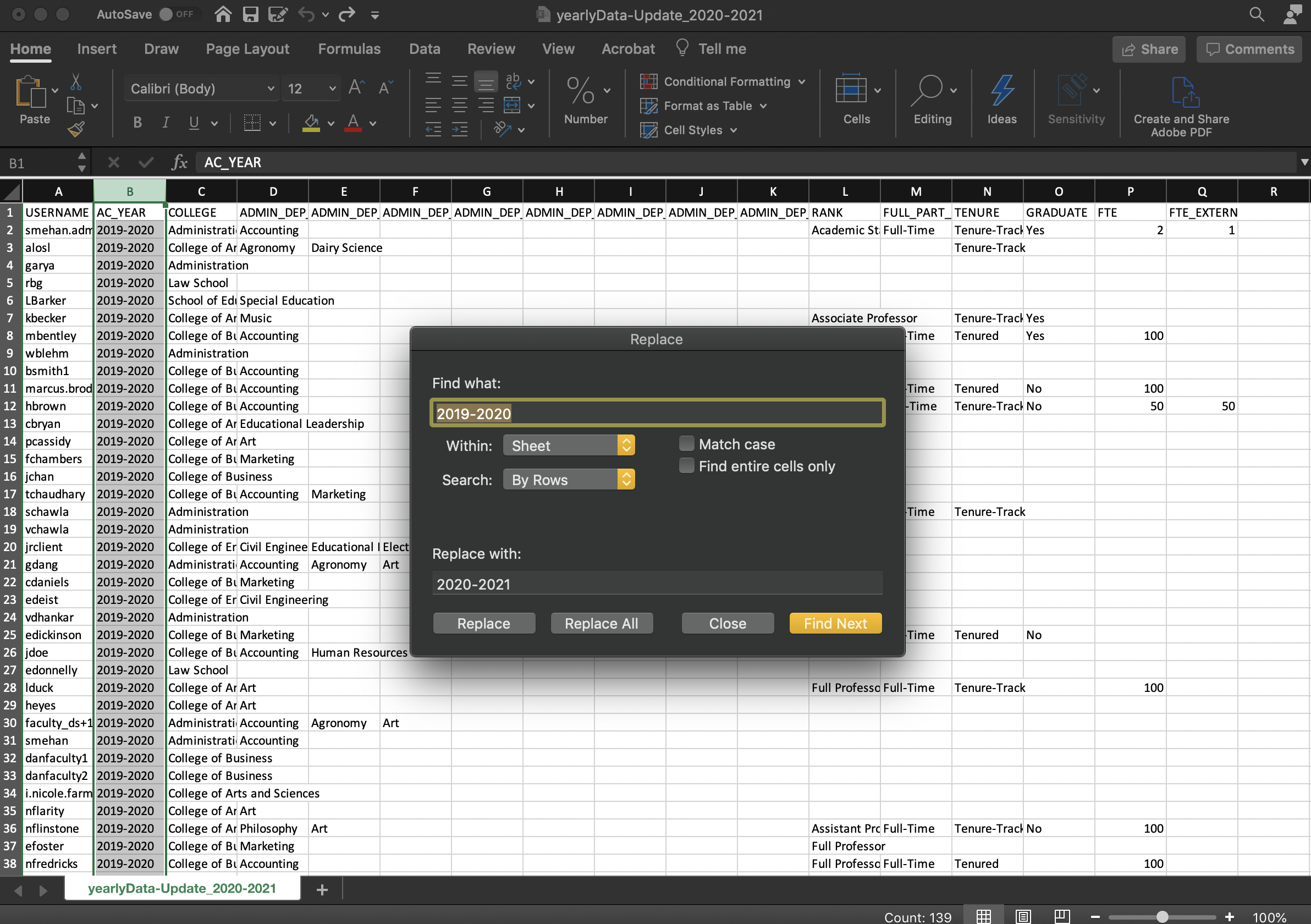This screenshot has width=1311, height=924.
Task: Click the Comments button
Action: [1249, 50]
